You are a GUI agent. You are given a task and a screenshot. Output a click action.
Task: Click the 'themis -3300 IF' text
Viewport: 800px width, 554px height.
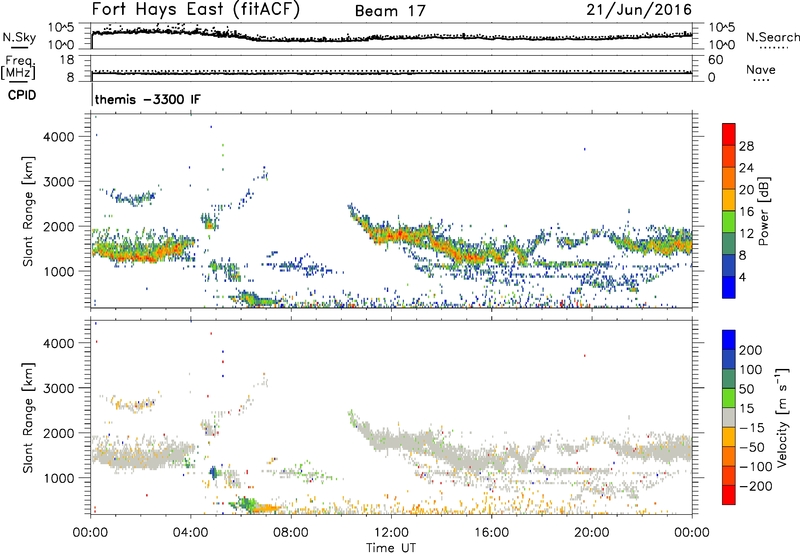pos(148,99)
